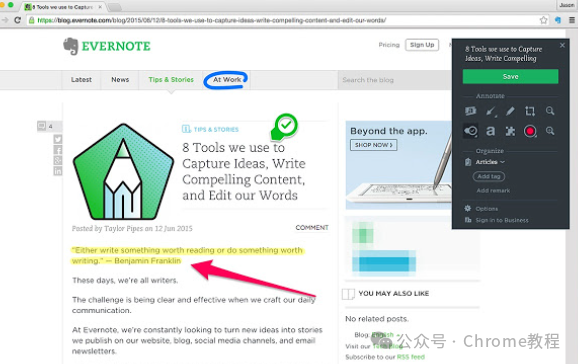Click the TIPS & STORIES category link
The image size is (578, 364).
click(216, 129)
